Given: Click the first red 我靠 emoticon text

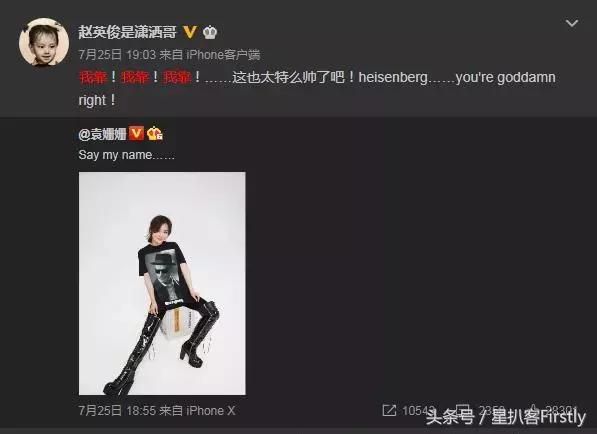Looking at the screenshot, I should pos(93,77).
